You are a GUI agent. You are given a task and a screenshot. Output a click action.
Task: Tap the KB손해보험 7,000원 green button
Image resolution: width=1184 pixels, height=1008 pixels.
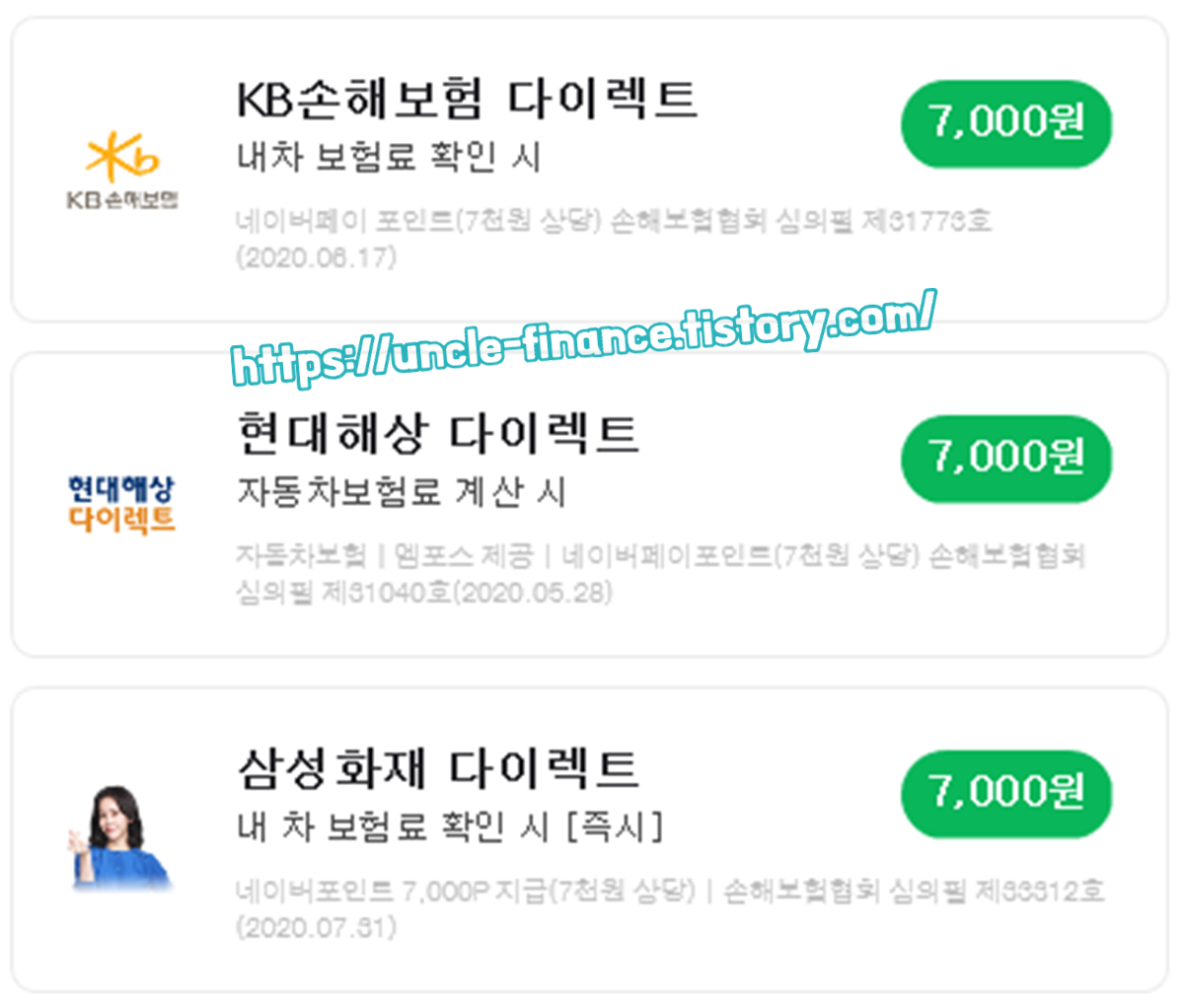click(x=1006, y=124)
